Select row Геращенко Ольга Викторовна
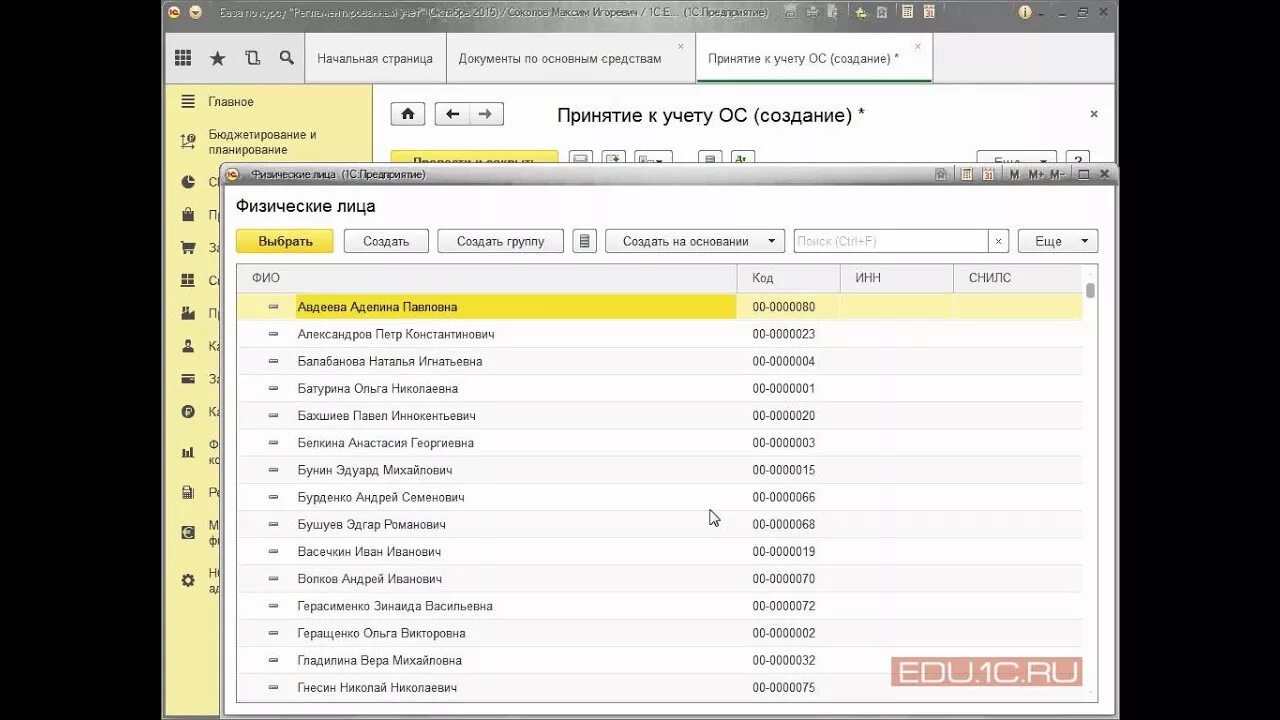Image resolution: width=1280 pixels, height=720 pixels. [x=660, y=633]
